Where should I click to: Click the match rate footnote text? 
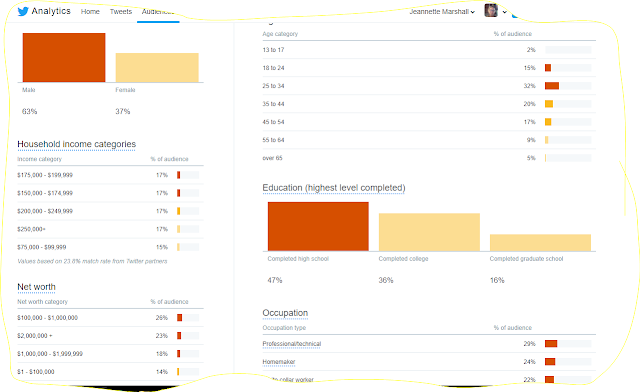pyautogui.click(x=92, y=261)
